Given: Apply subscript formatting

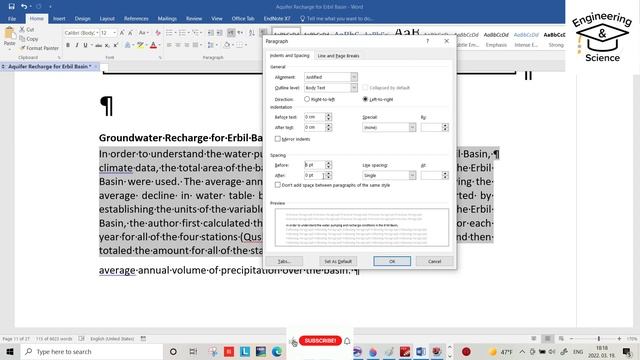Looking at the screenshot, I should pos(107,45).
